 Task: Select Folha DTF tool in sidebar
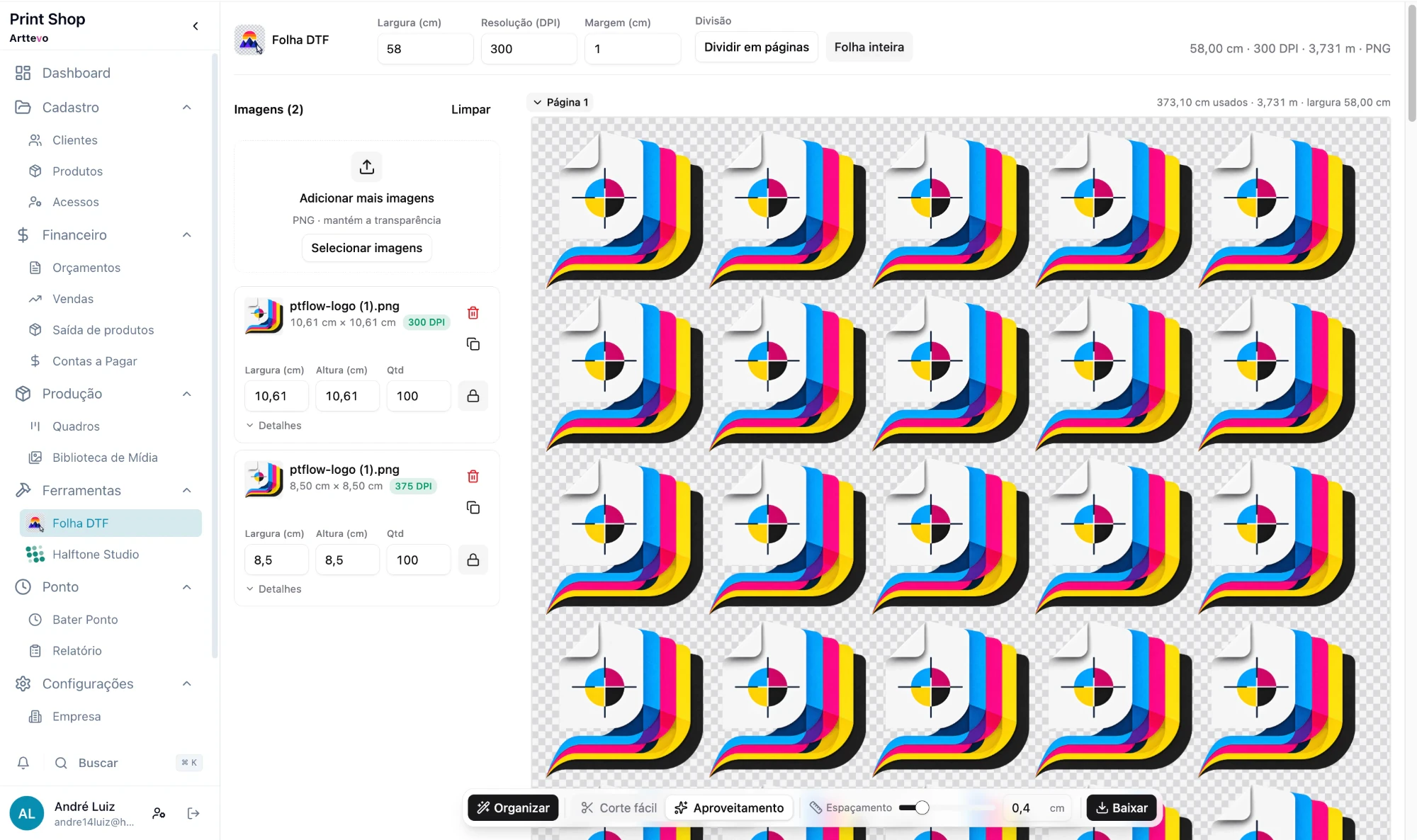click(111, 523)
